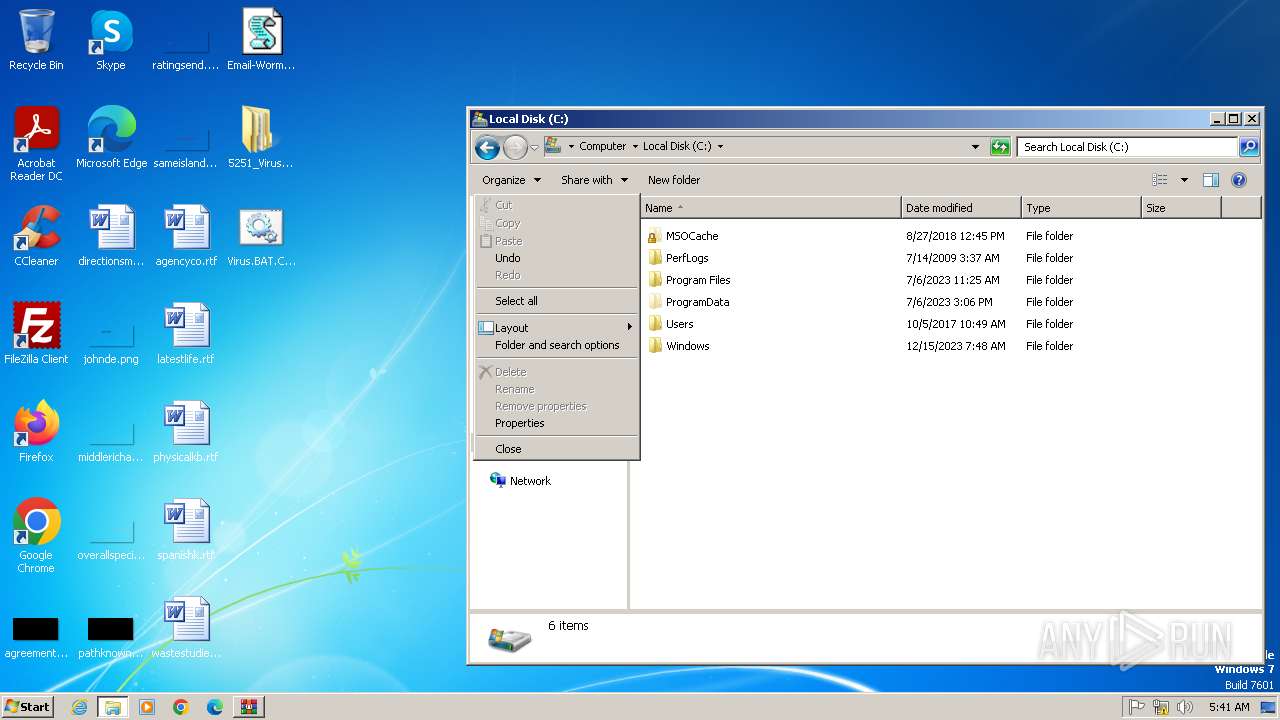Click the Action Center flag tray icon
Screen dimensions: 1280x720
(1137, 707)
